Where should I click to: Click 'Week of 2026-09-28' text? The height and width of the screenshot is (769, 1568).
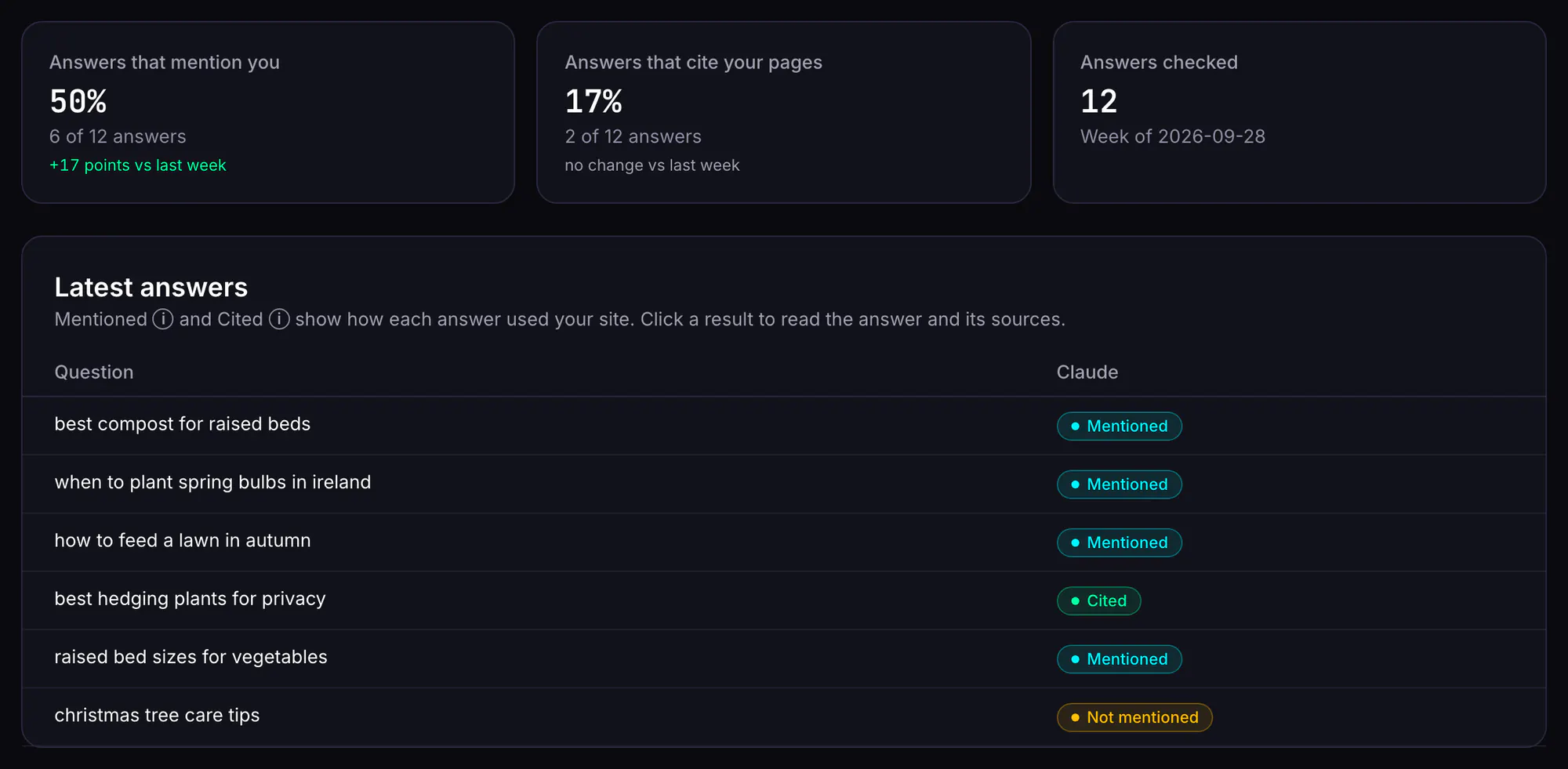[x=1173, y=136]
